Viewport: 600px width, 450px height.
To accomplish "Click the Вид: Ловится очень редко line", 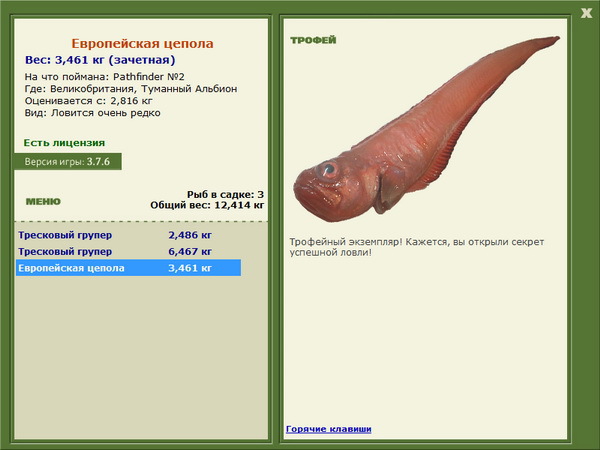I will pos(93,113).
